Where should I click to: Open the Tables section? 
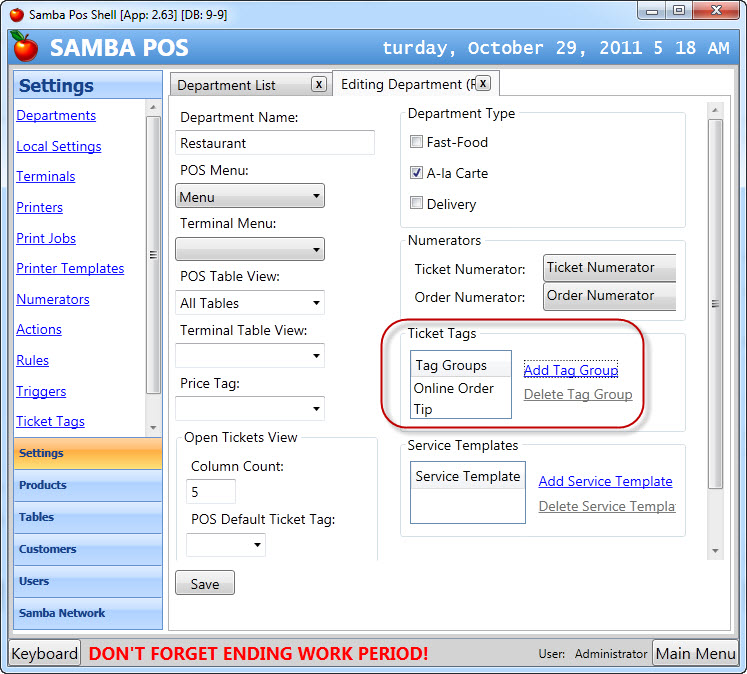point(88,517)
